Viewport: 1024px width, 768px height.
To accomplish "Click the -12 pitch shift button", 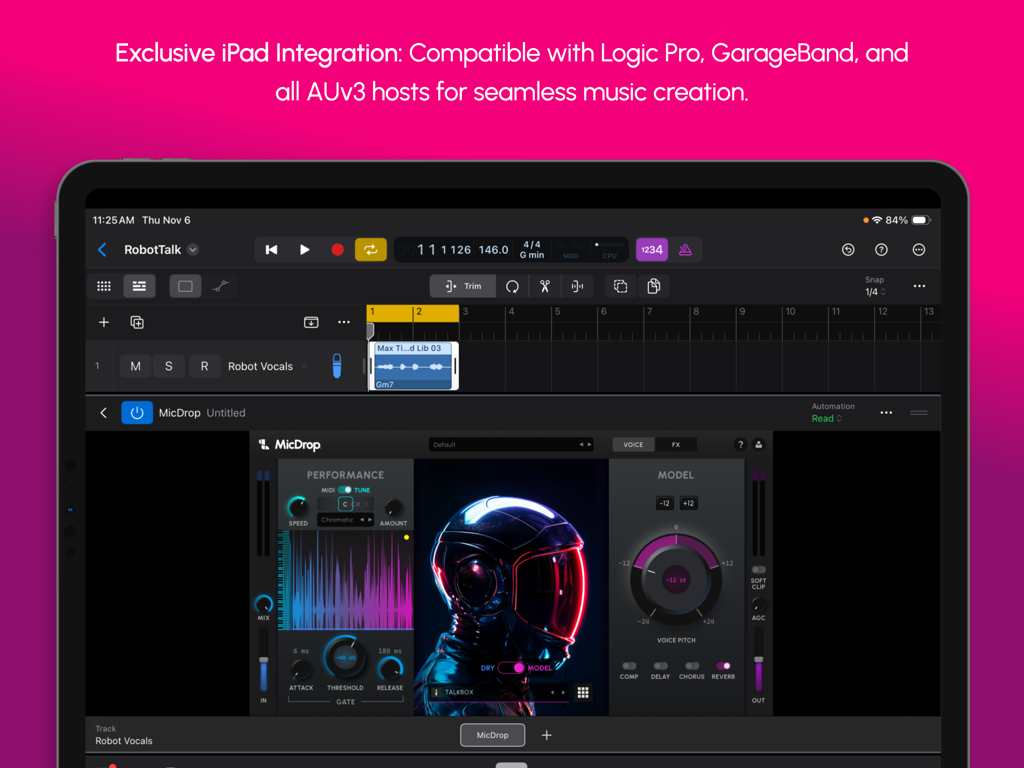I will (x=664, y=503).
